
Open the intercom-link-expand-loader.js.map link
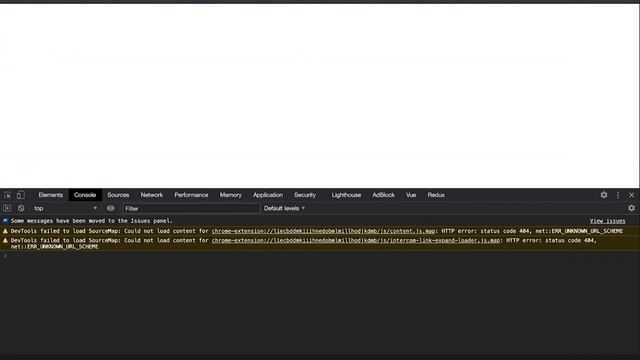[x=356, y=240]
